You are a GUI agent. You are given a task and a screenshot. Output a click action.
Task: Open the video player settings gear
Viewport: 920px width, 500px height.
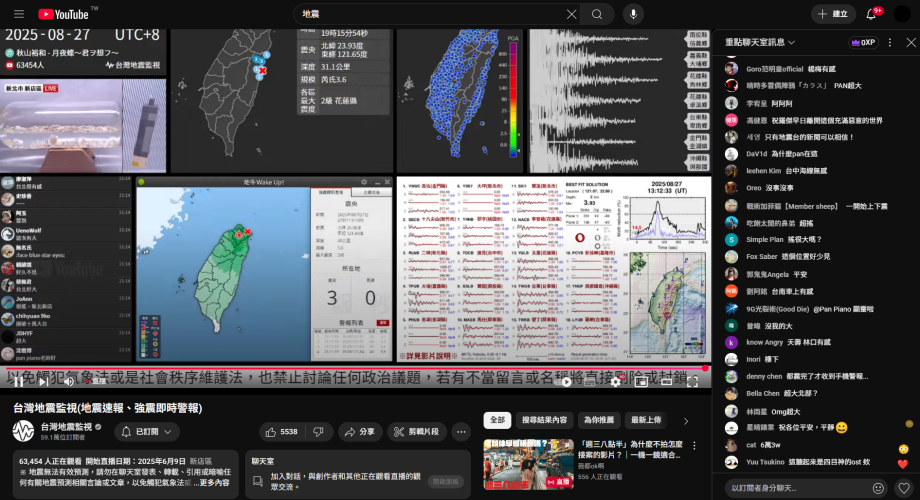[615, 382]
